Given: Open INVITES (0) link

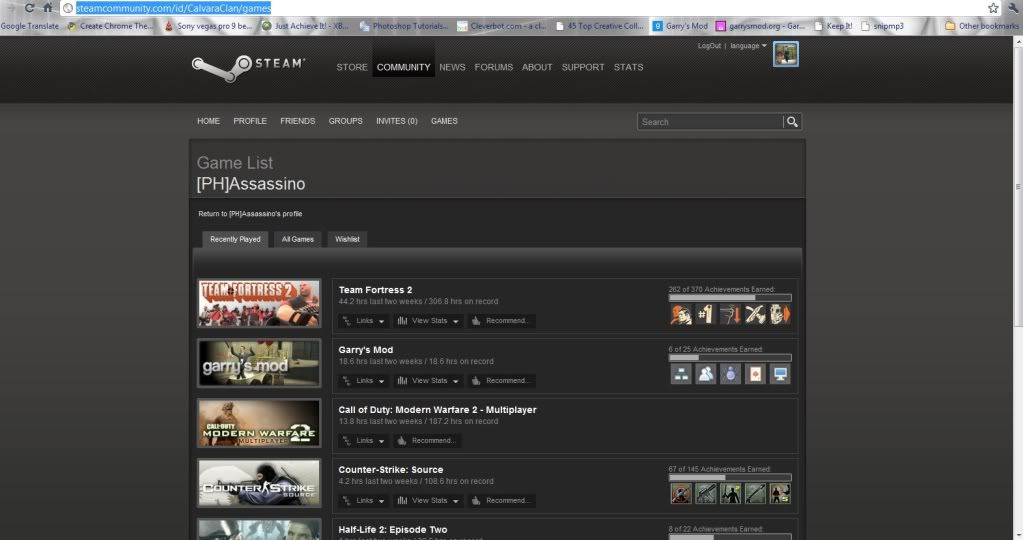Looking at the screenshot, I should click(x=397, y=121).
